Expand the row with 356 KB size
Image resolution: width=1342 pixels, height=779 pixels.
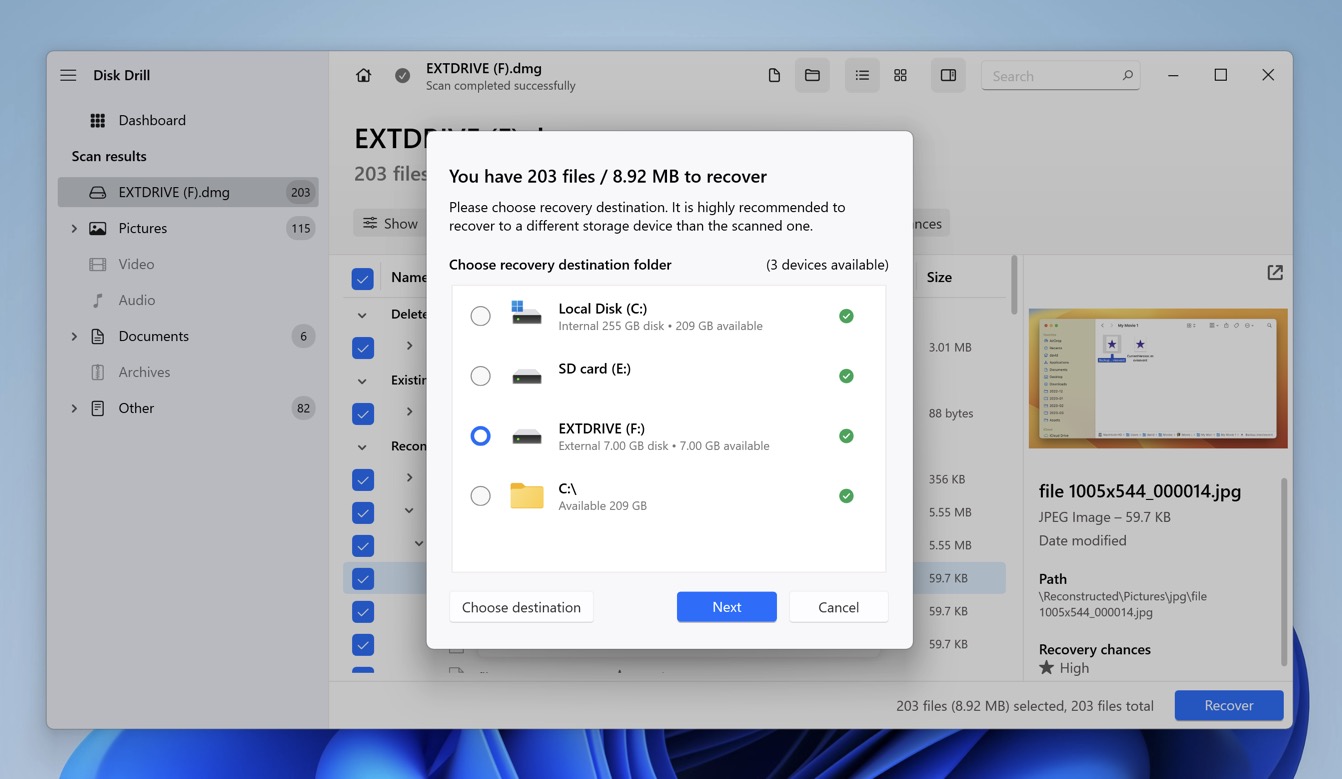coord(409,478)
